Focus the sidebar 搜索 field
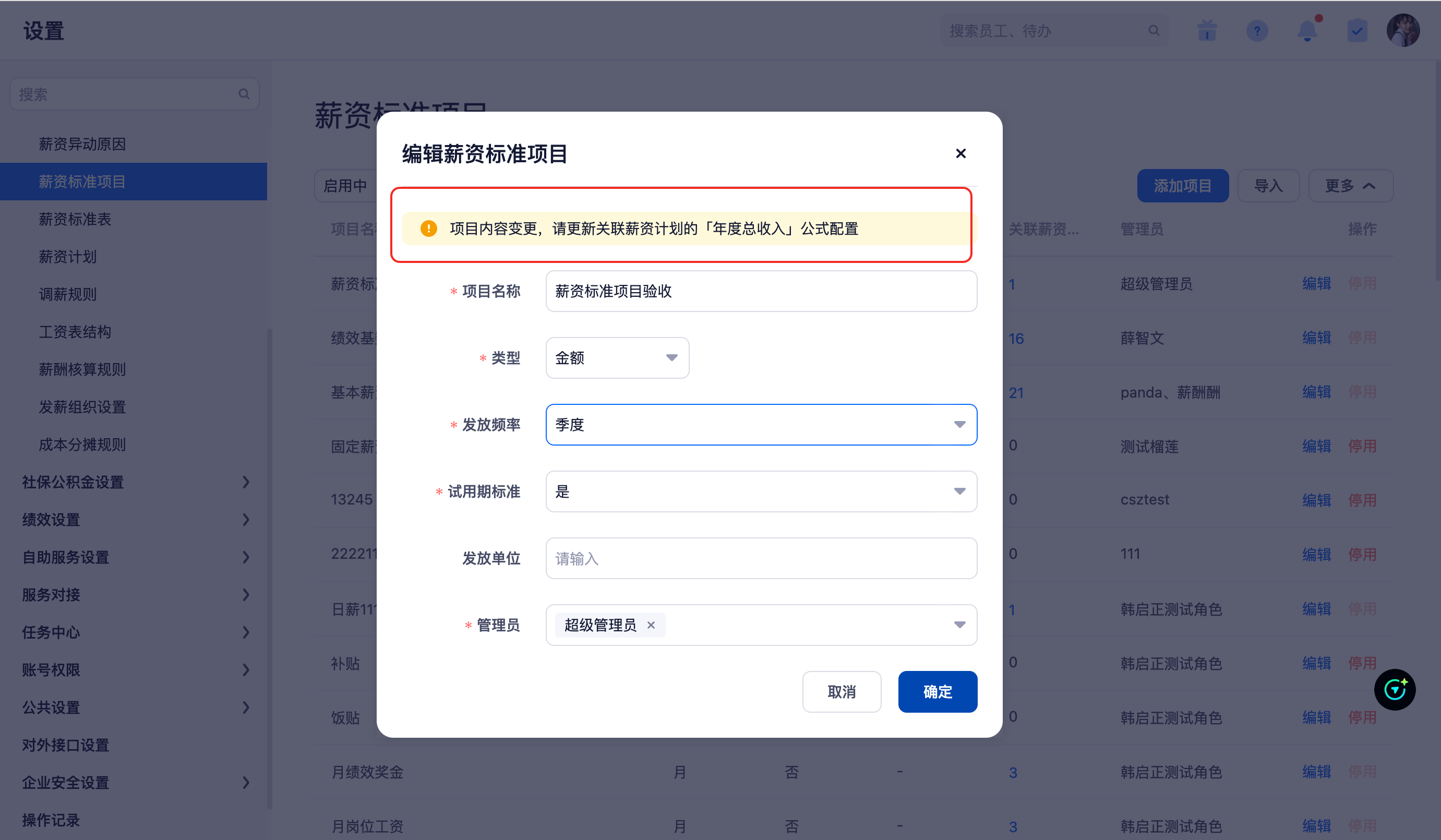 coord(135,94)
